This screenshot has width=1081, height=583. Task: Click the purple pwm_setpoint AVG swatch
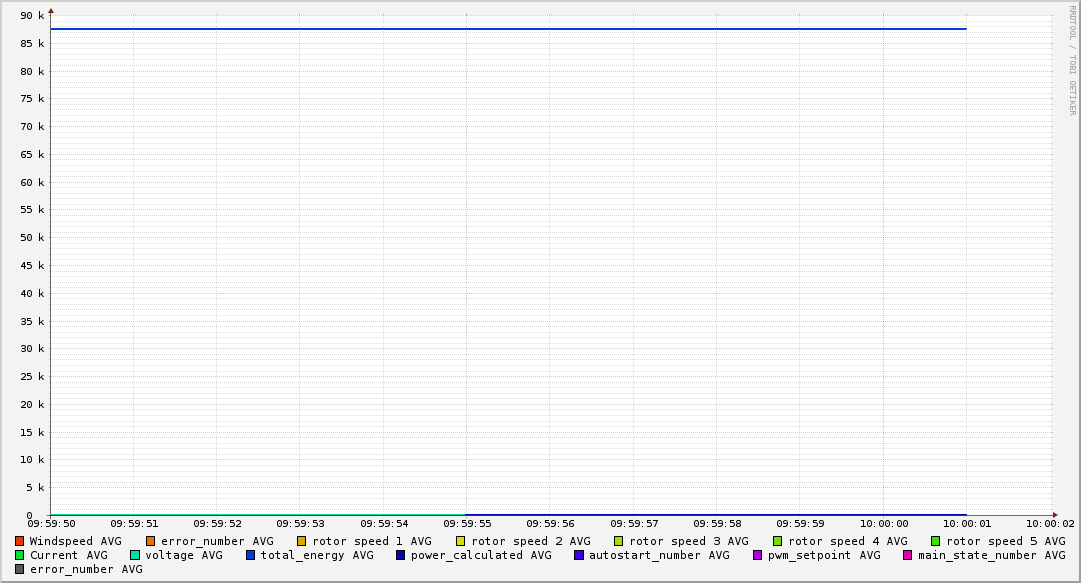click(x=758, y=555)
